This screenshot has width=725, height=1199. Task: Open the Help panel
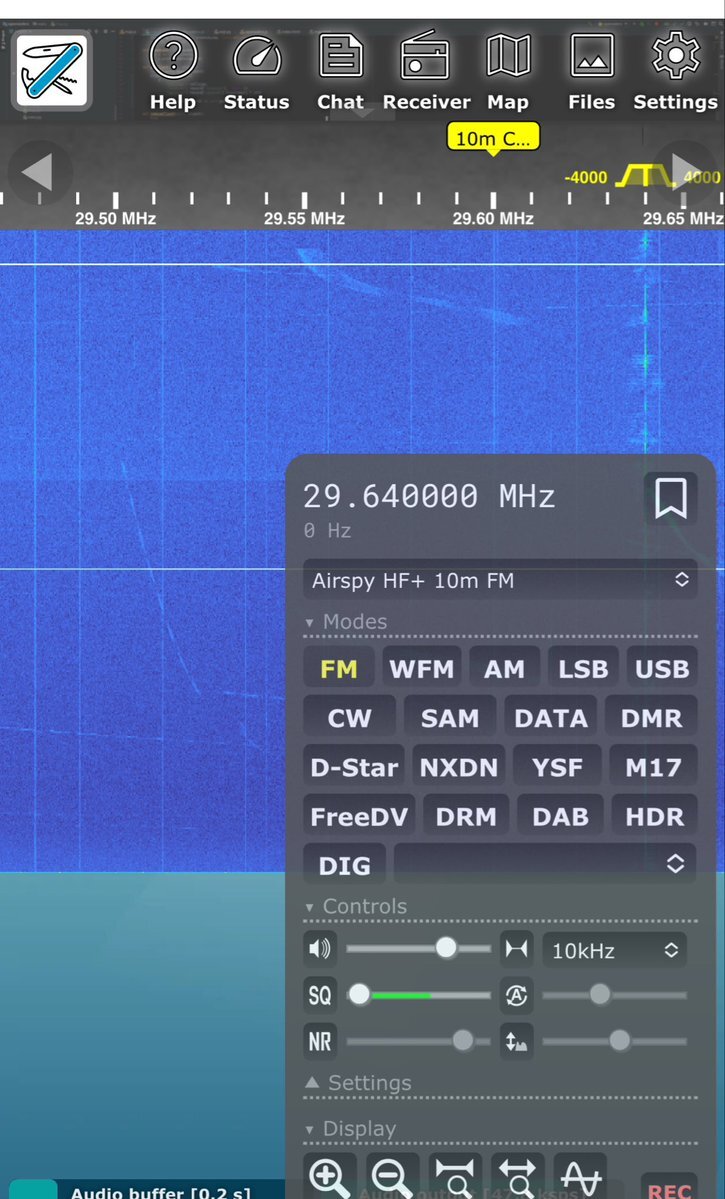point(172,72)
